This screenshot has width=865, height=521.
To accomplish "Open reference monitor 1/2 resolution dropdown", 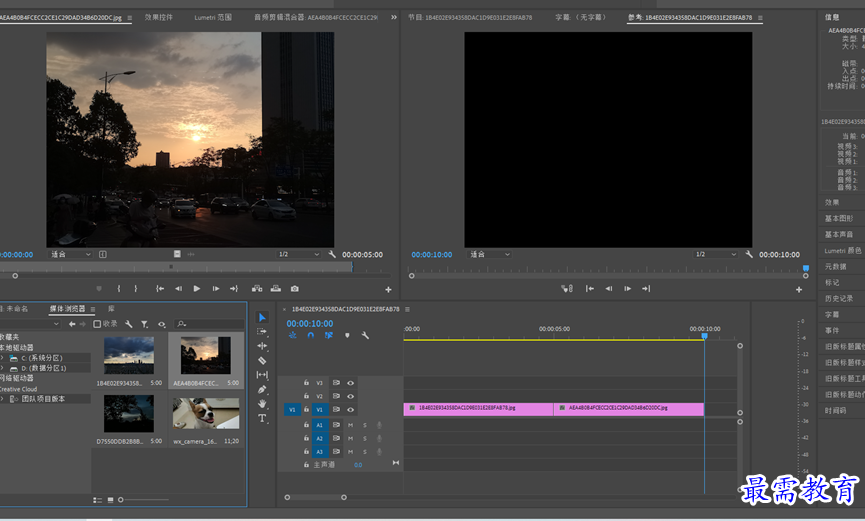I will tap(716, 254).
